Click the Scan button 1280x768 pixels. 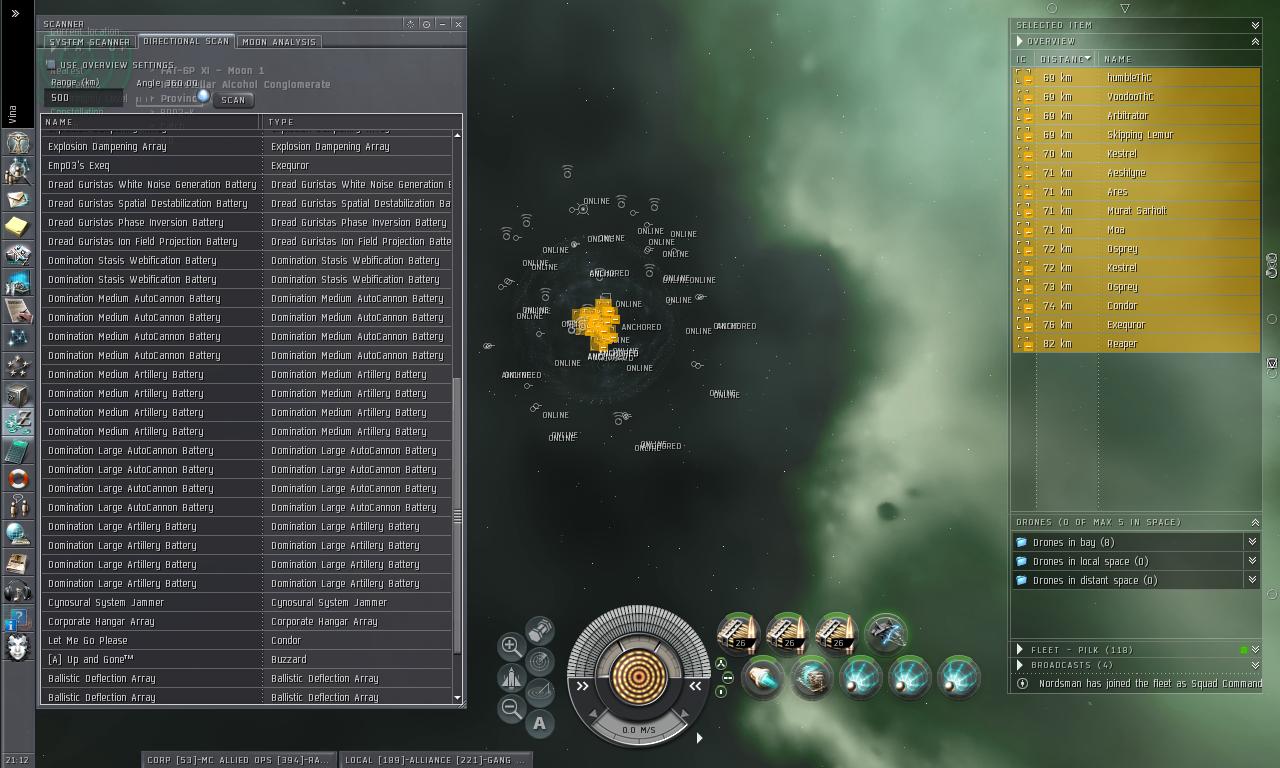point(233,100)
